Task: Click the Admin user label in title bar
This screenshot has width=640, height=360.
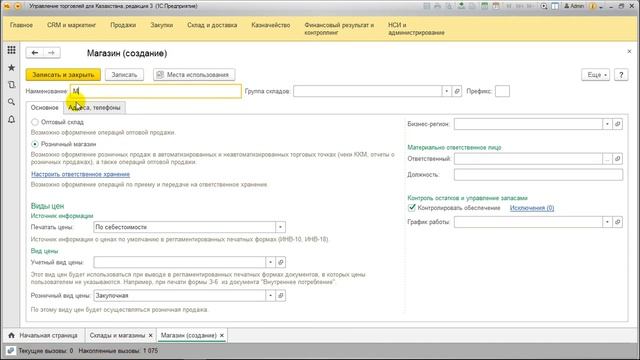Action: pos(574,6)
